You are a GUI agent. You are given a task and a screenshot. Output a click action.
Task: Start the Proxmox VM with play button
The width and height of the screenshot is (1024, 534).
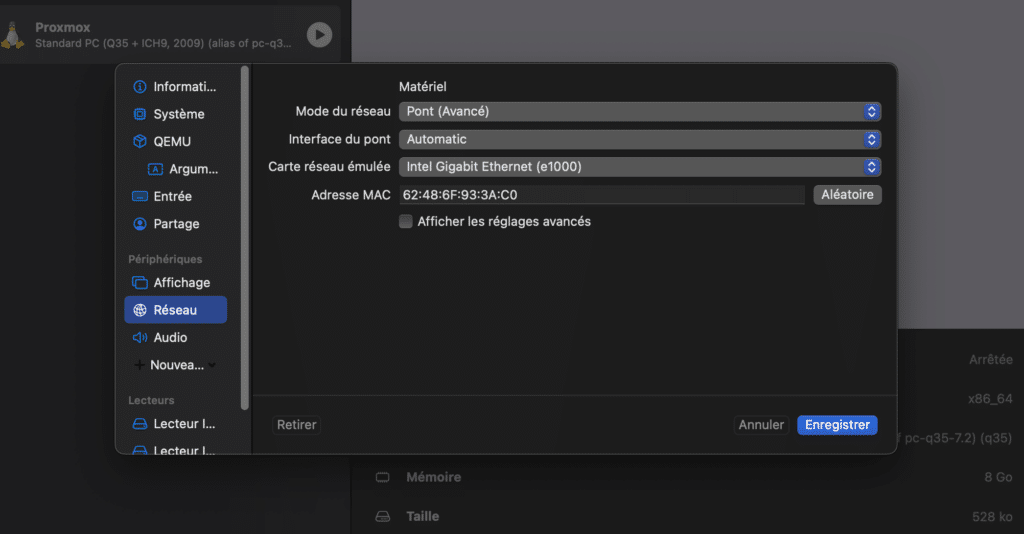(319, 35)
